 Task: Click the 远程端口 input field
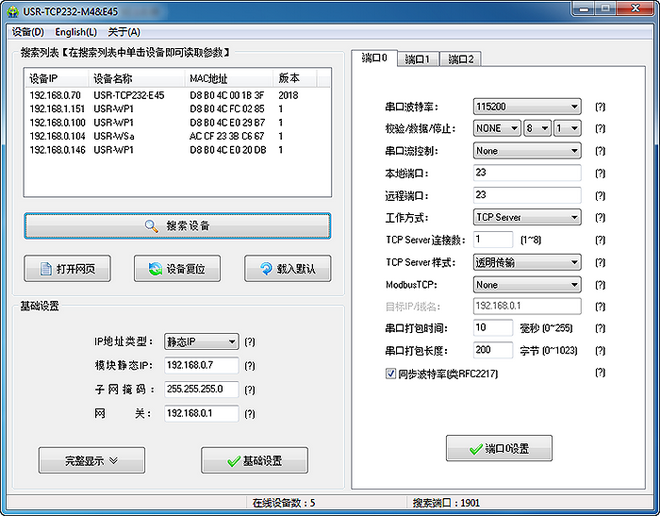(x=527, y=195)
